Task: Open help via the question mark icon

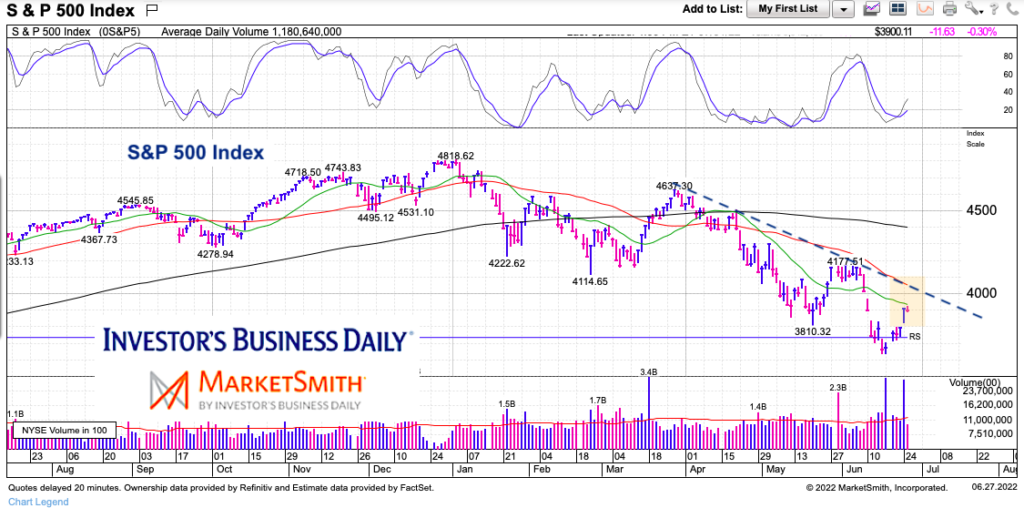Action: [x=993, y=8]
